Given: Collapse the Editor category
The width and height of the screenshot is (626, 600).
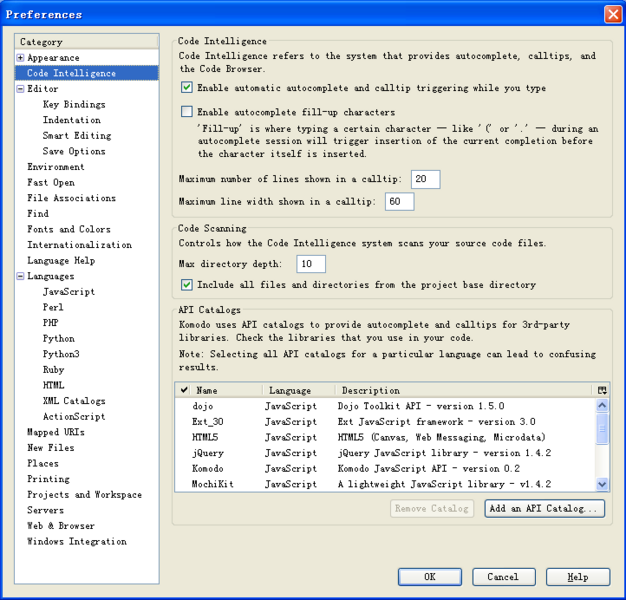Looking at the screenshot, I should 20,89.
